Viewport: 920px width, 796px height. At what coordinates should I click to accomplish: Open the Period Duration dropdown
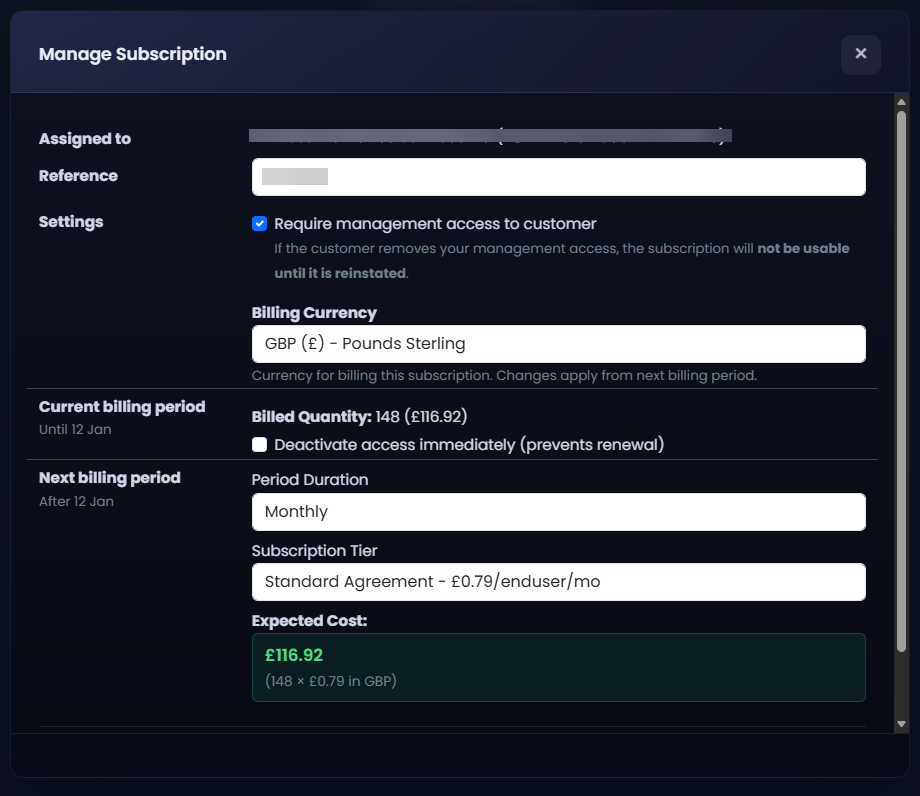point(559,512)
